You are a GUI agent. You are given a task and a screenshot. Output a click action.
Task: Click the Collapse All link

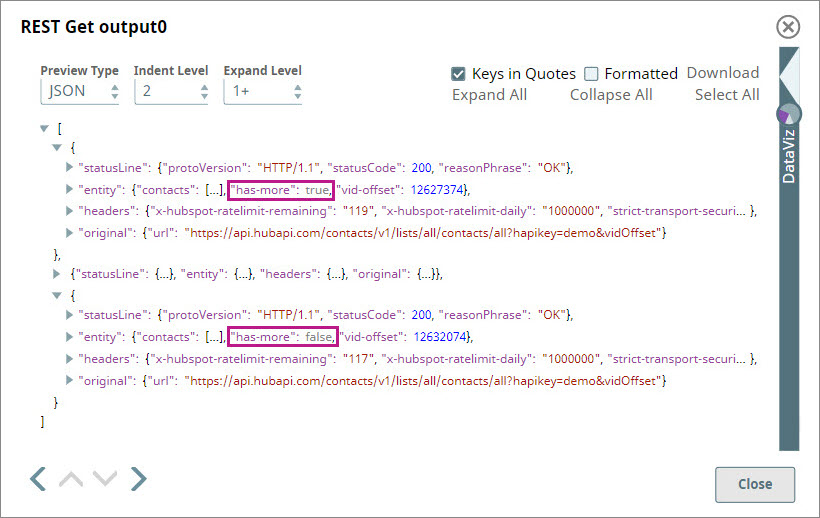[611, 95]
